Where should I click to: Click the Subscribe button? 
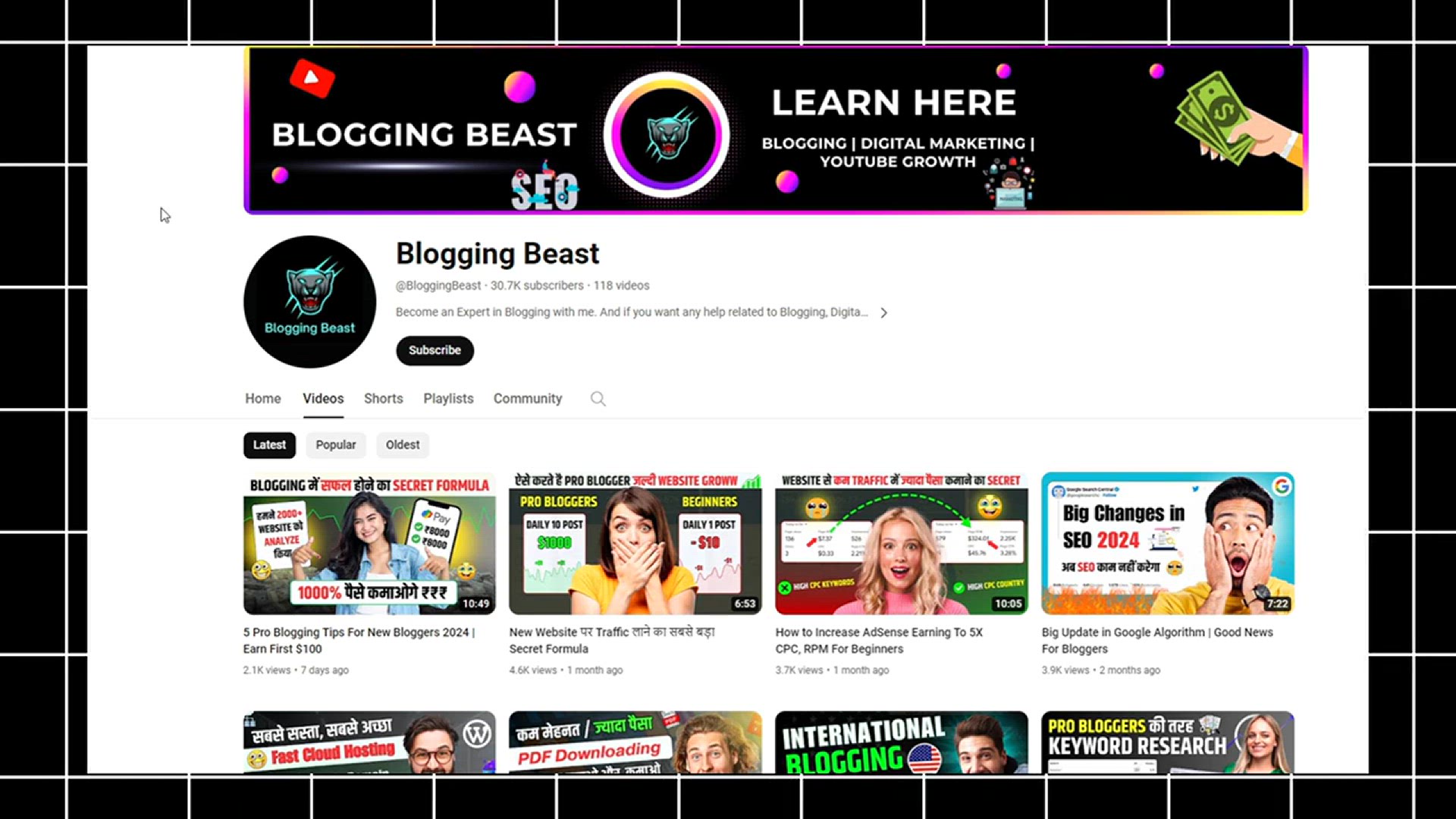[x=435, y=350]
